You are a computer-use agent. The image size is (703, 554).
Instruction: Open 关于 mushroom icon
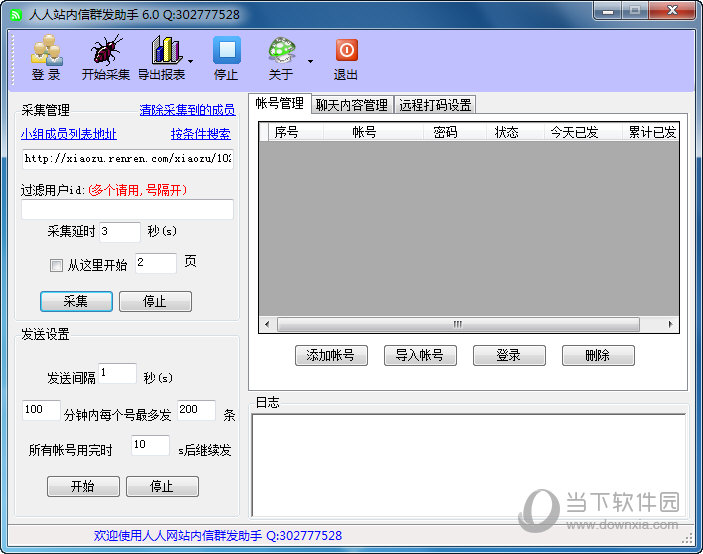point(282,49)
